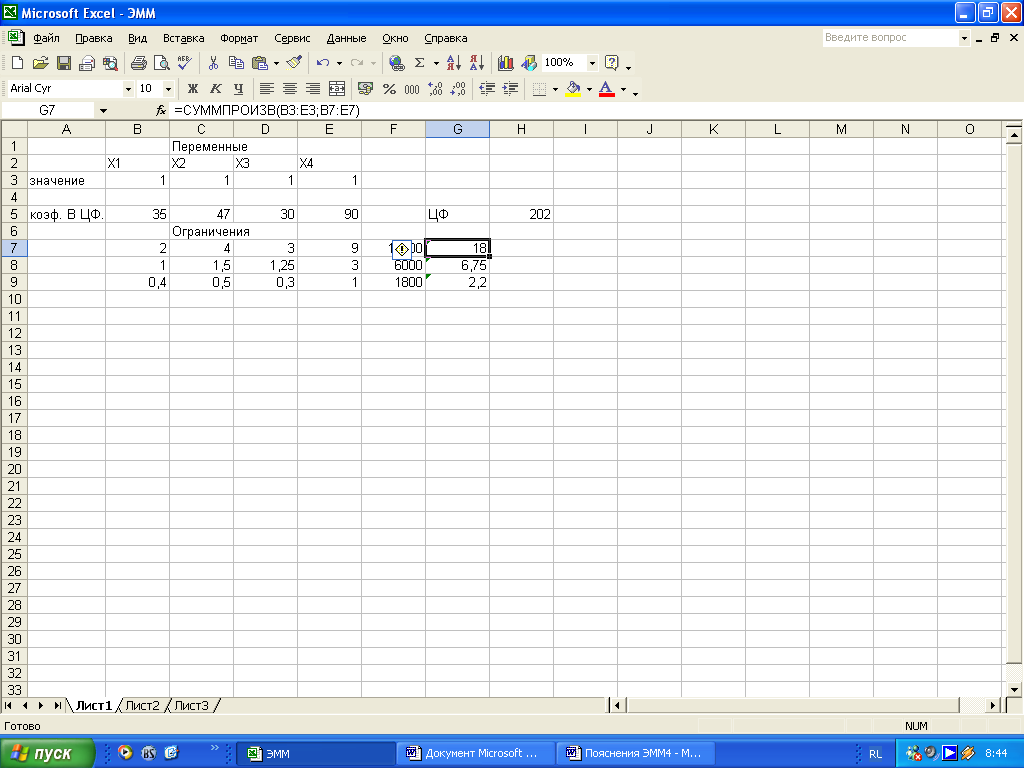1024x768 pixels.
Task: Align cell text right
Action: pyautogui.click(x=313, y=89)
